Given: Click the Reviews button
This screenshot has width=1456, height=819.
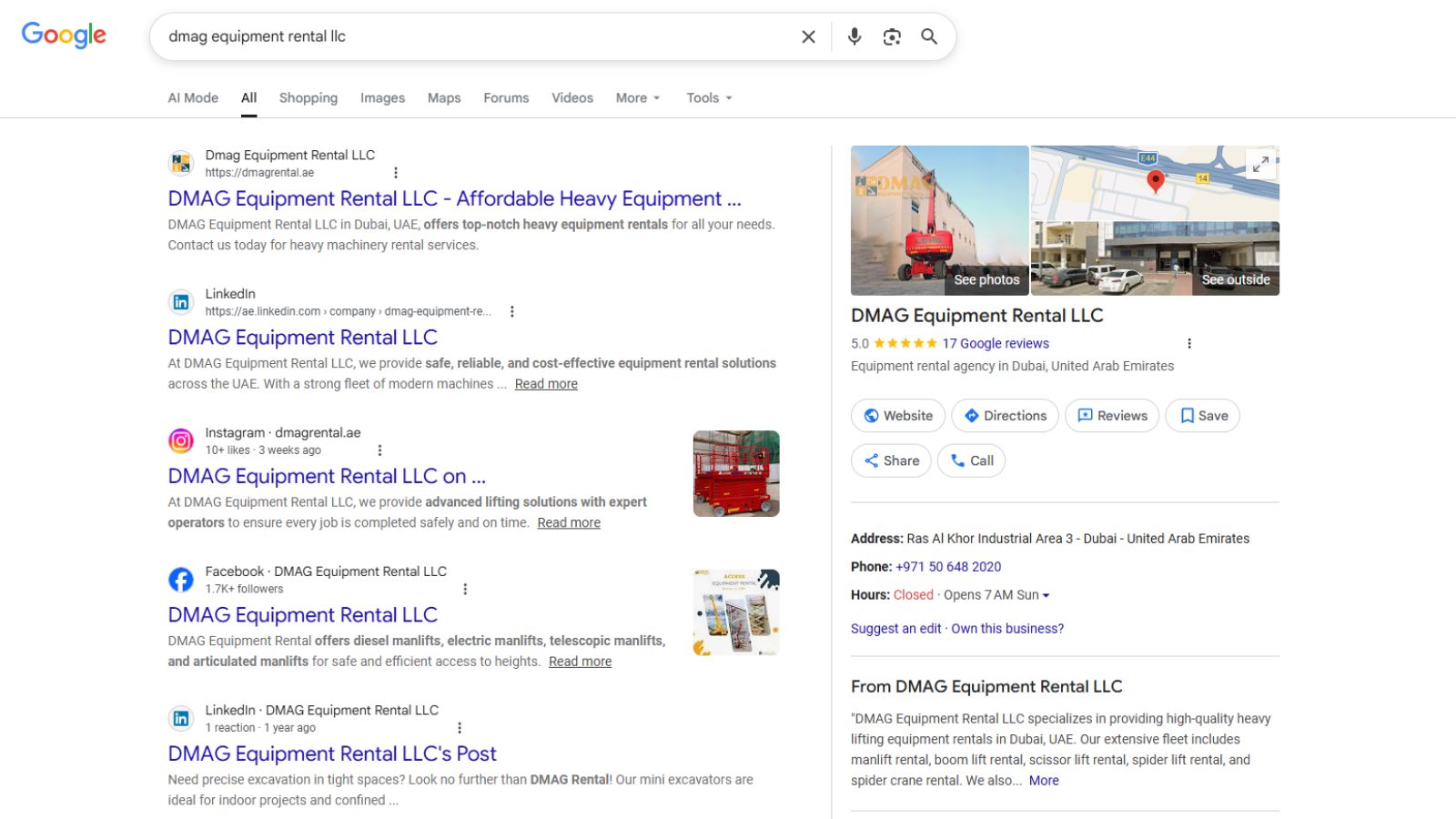Looking at the screenshot, I should [1112, 416].
